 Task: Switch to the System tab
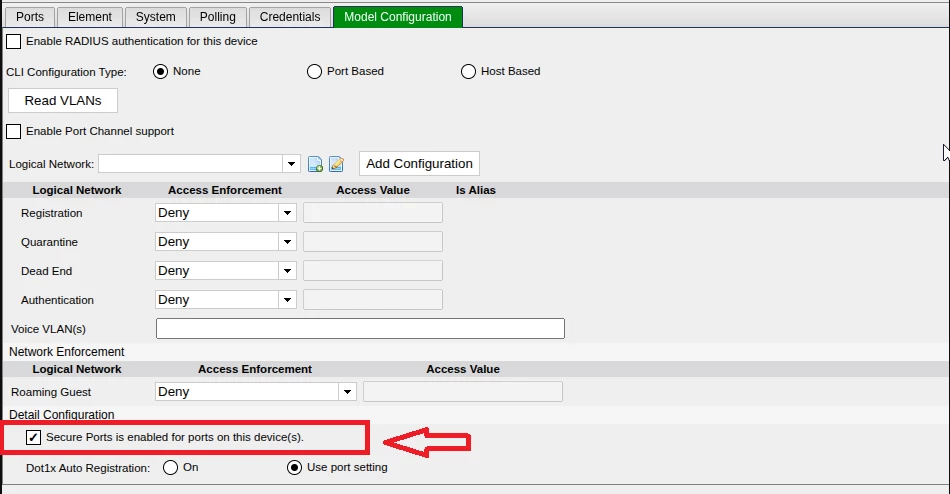pos(156,17)
